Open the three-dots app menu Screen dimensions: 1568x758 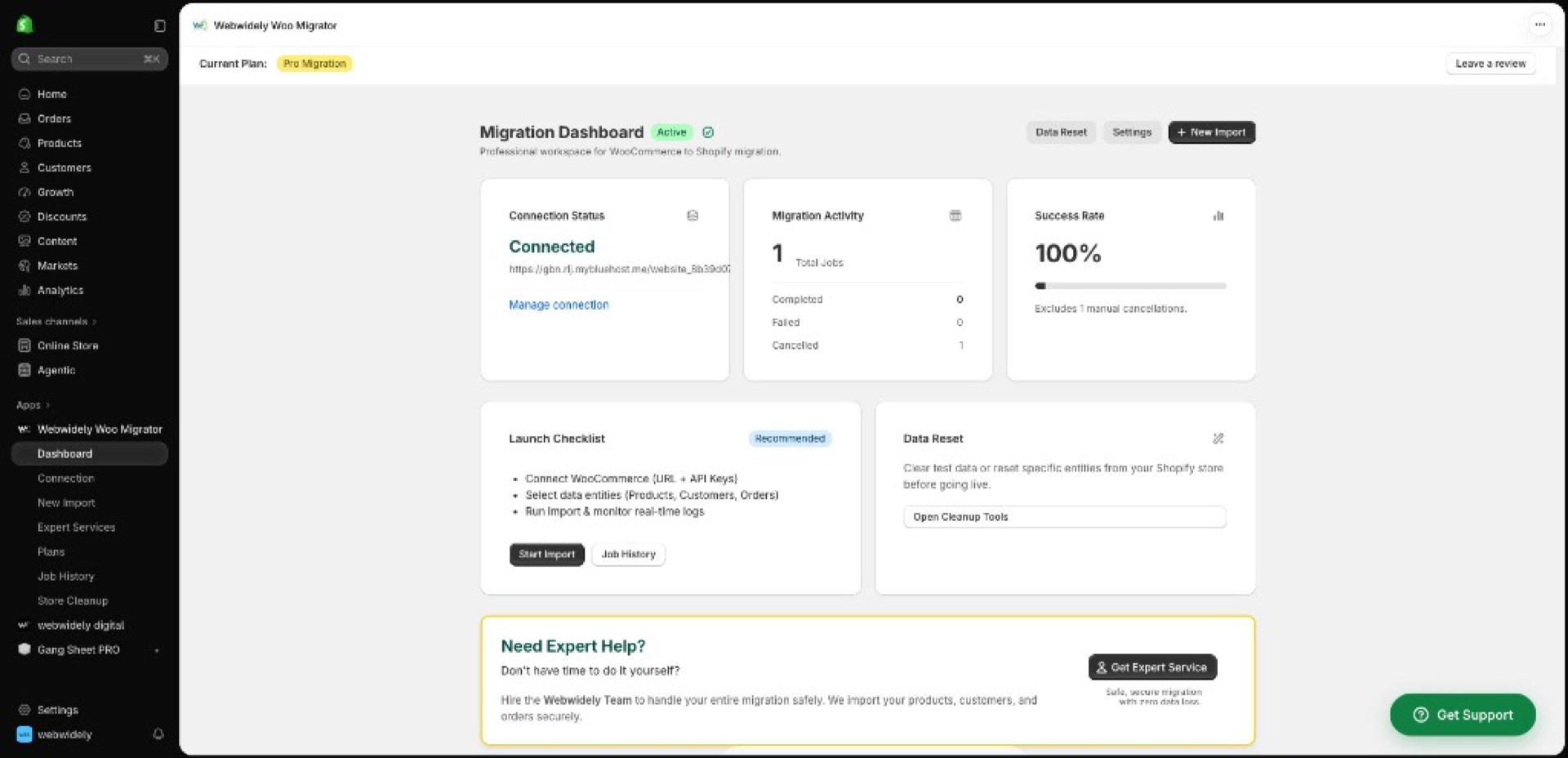pos(1539,25)
